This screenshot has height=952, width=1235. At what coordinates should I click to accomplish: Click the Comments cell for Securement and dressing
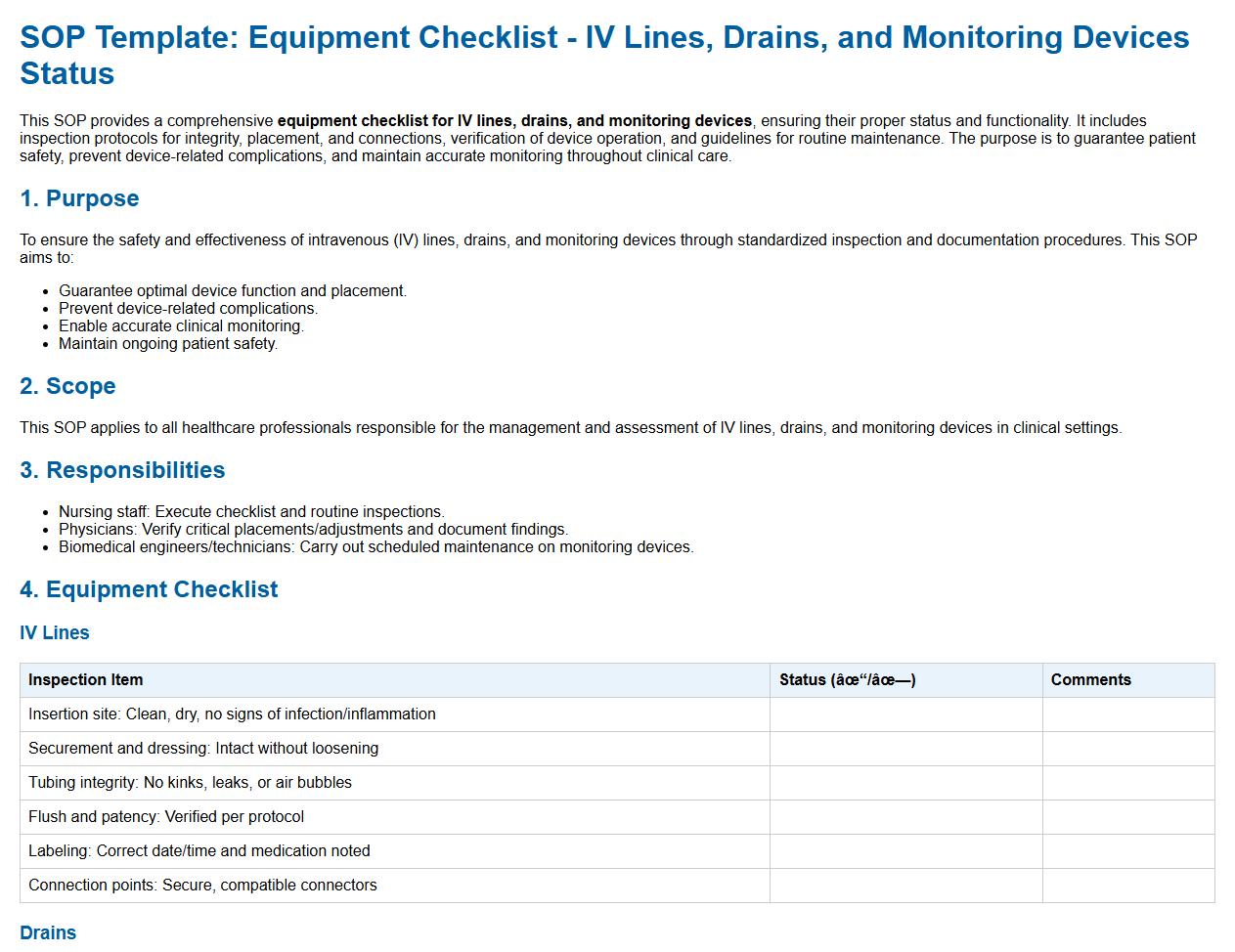coord(1128,749)
